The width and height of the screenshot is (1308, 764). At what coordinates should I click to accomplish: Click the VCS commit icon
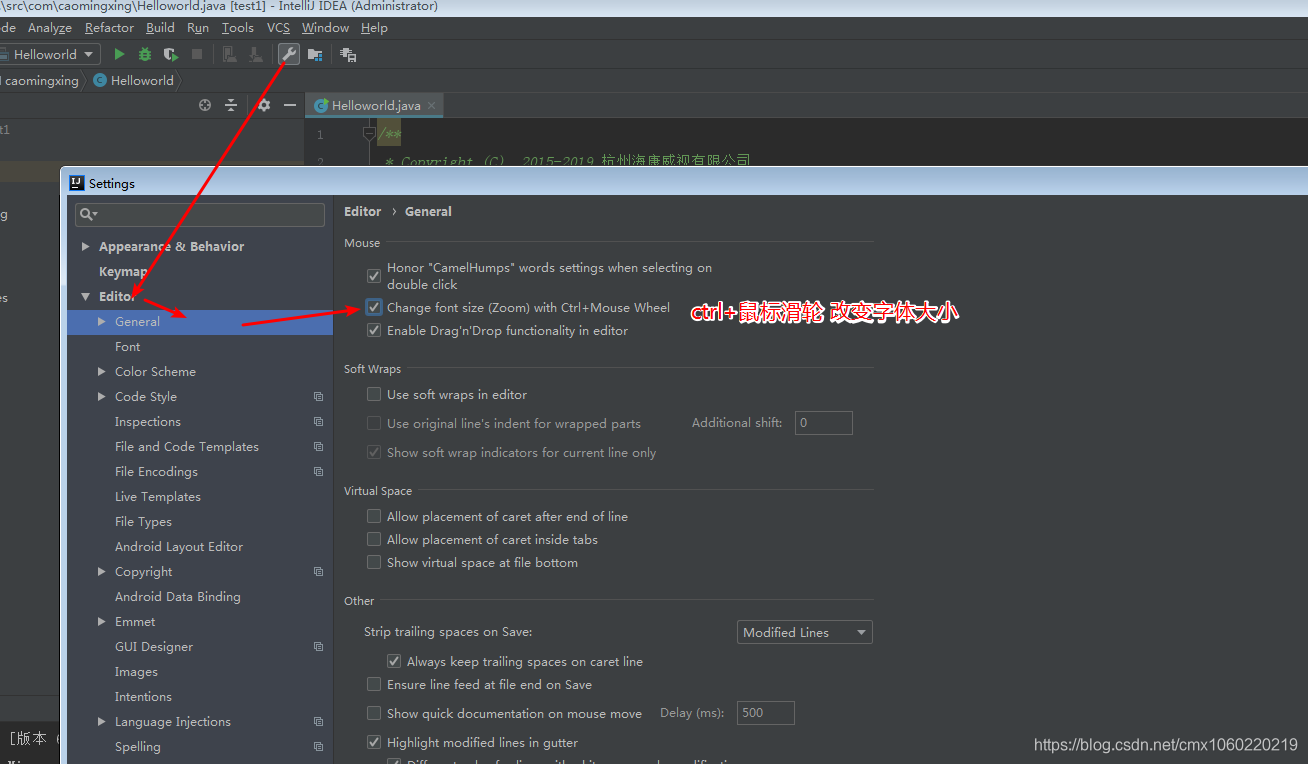tap(255, 54)
